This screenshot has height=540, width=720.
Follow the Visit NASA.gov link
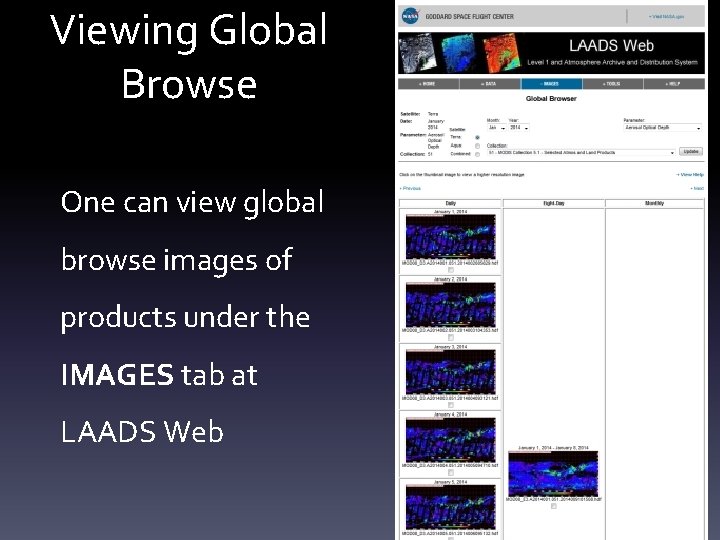[666, 17]
